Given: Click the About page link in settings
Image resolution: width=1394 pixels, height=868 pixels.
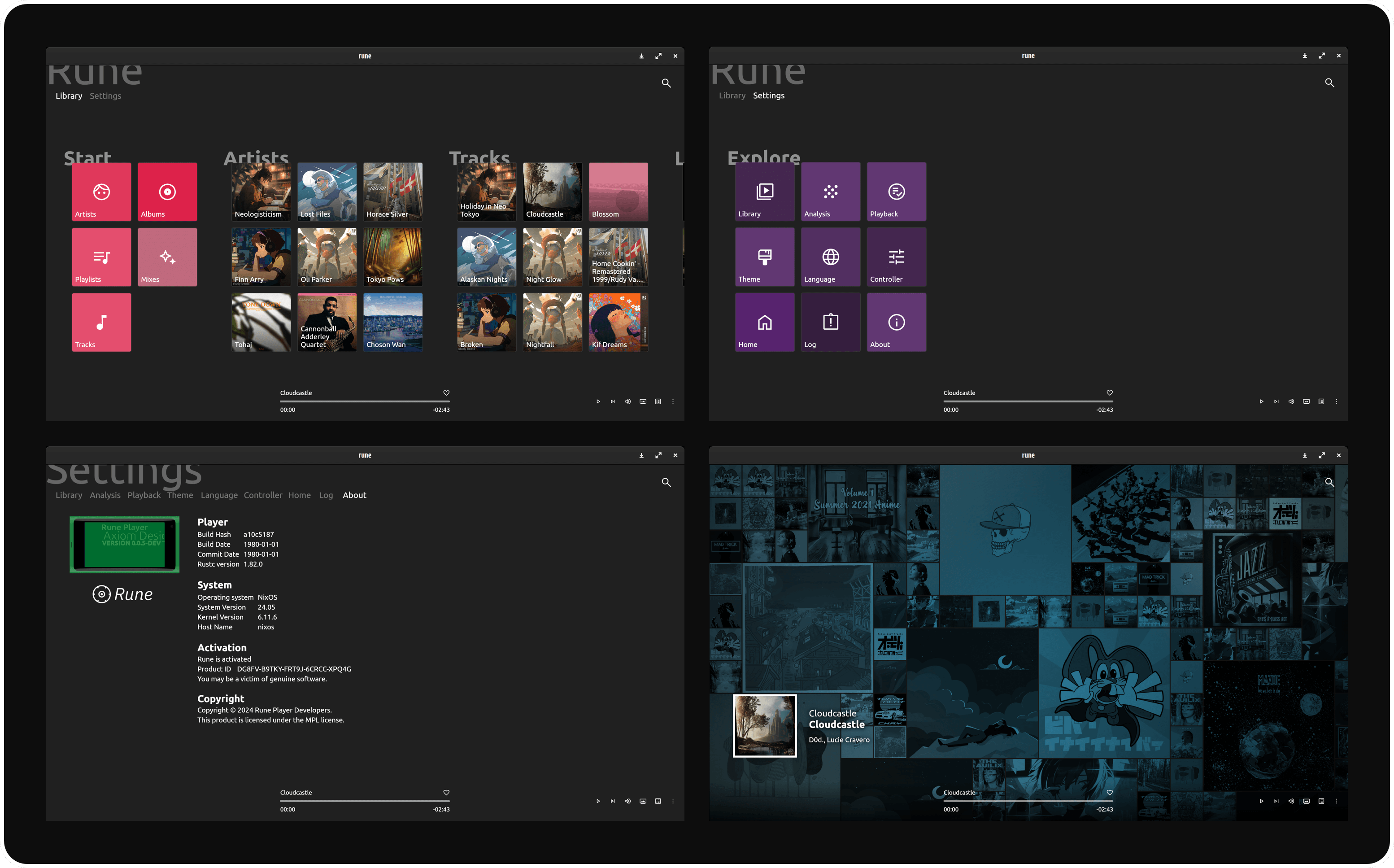Looking at the screenshot, I should point(354,495).
